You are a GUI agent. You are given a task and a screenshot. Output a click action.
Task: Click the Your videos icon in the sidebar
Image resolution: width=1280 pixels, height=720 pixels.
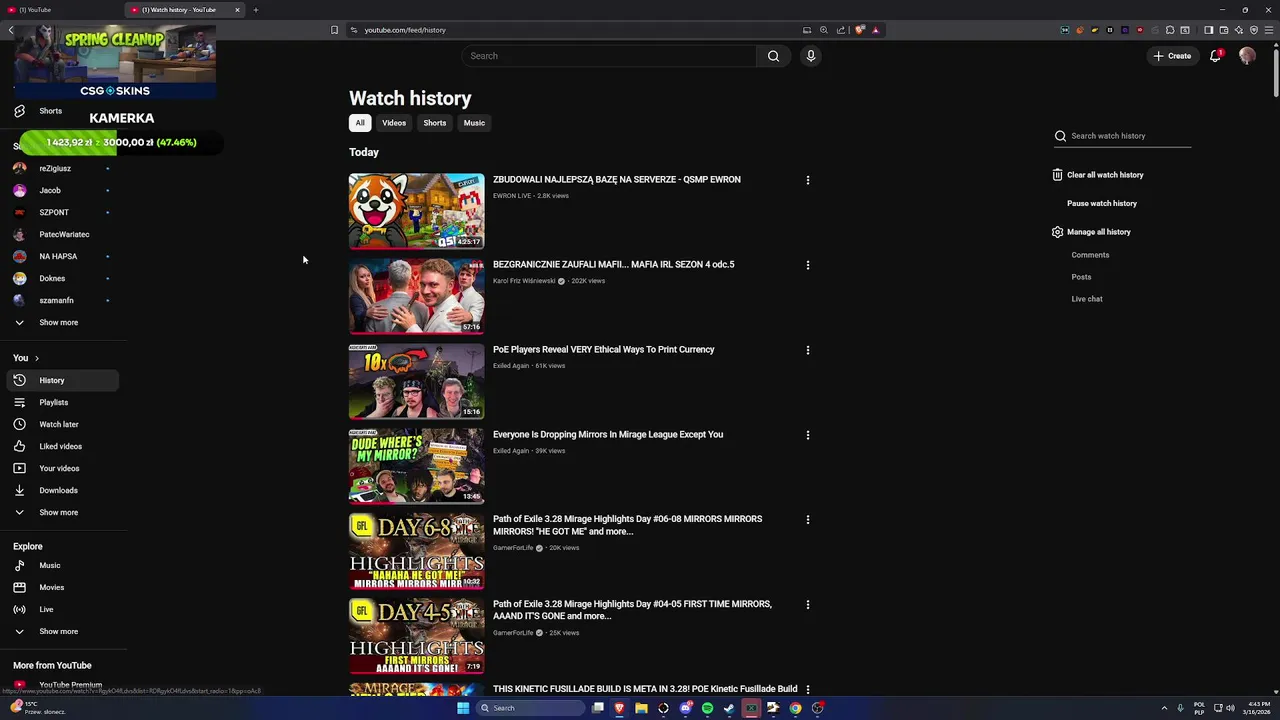pyautogui.click(x=19, y=468)
